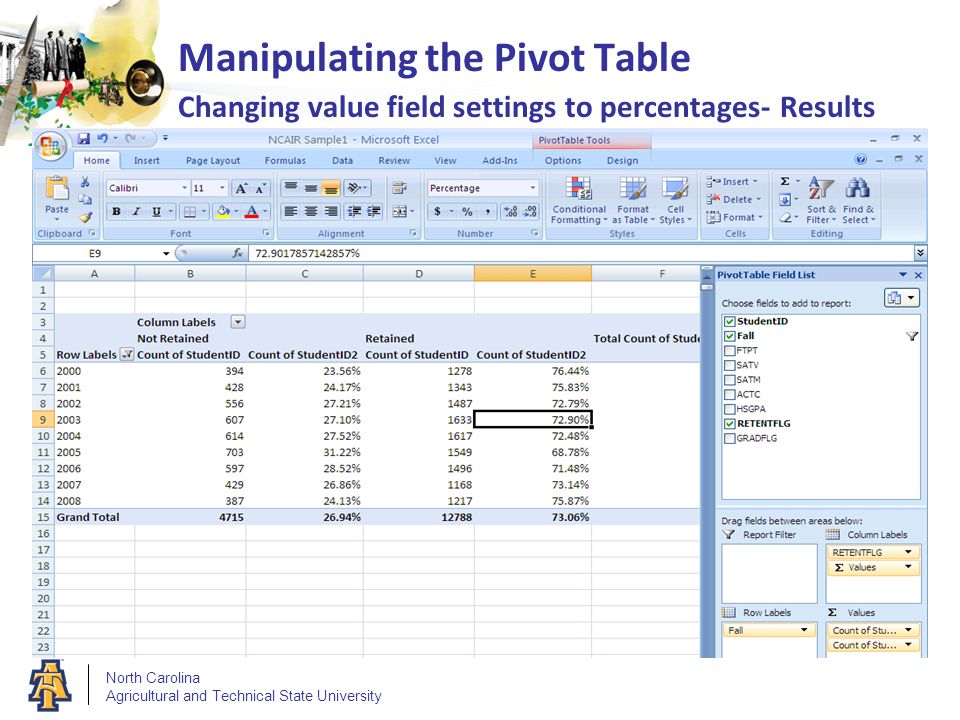Increase font size with Grow Font
Screen dimensions: 960x720
[241, 189]
